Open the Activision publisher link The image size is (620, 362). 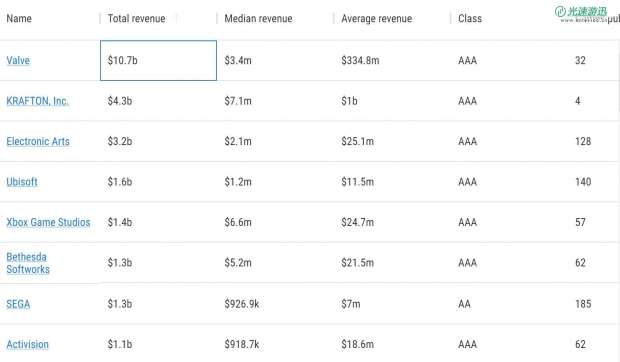click(27, 344)
